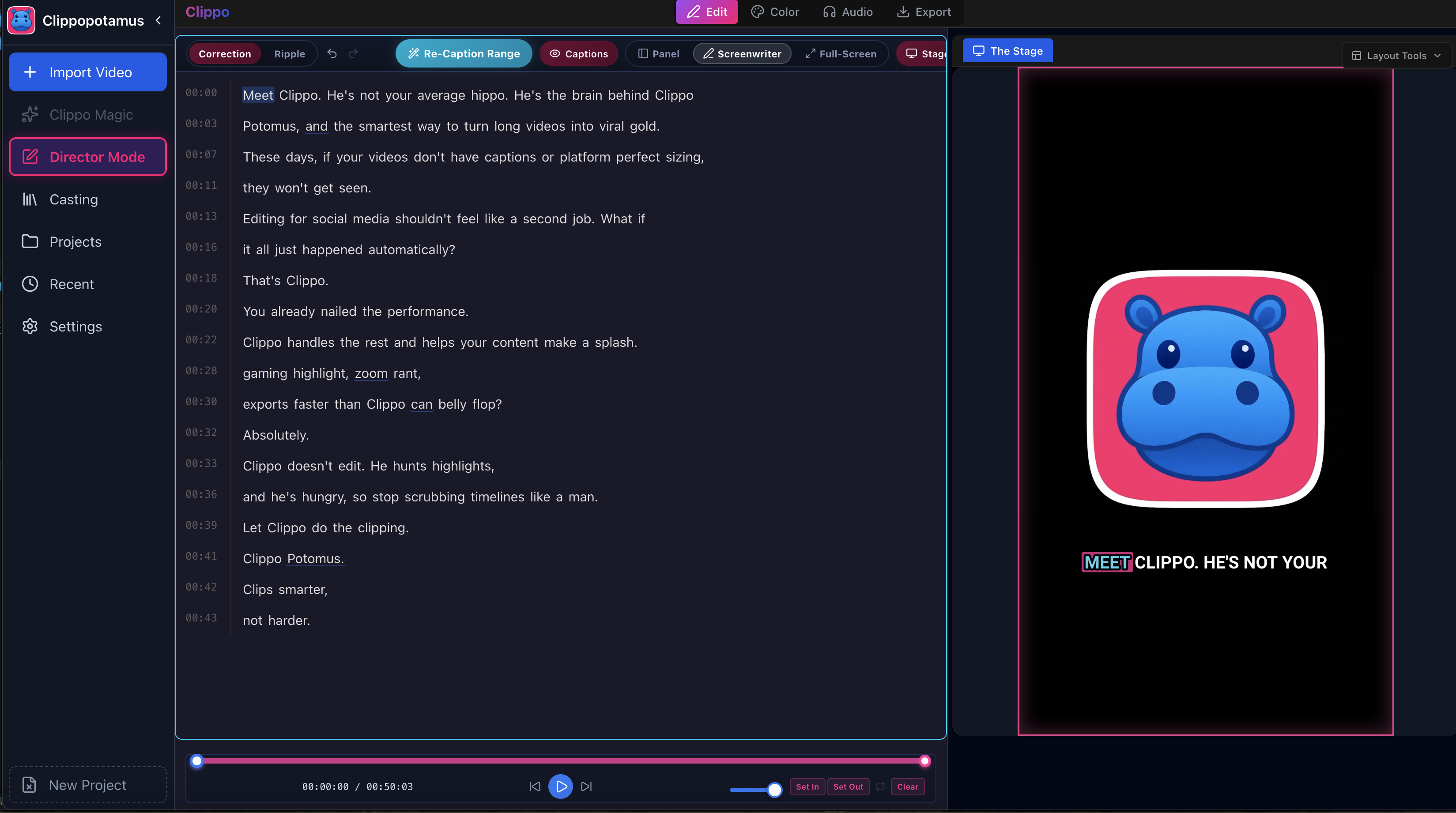Click the volume slider knob
1456x813 pixels.
coord(775,789)
